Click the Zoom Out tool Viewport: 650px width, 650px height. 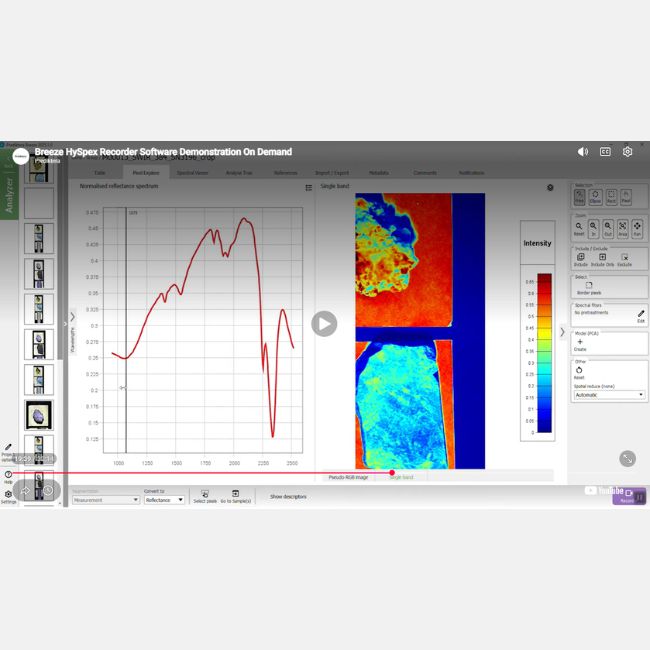point(608,228)
